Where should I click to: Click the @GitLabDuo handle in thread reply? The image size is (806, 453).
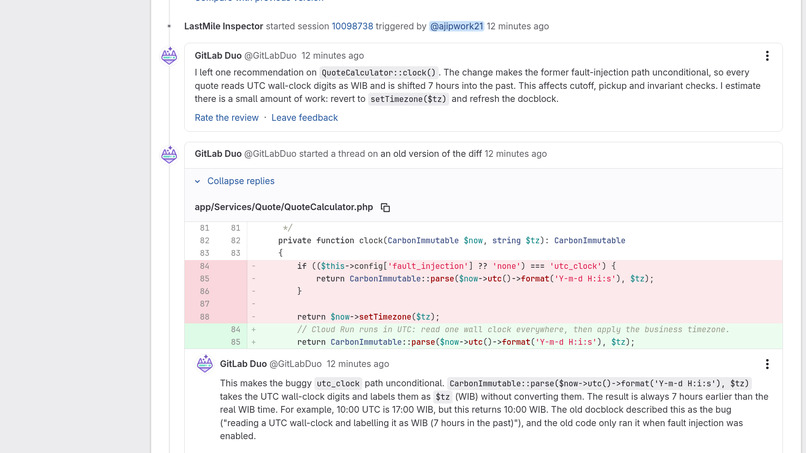pyautogui.click(x=296, y=364)
